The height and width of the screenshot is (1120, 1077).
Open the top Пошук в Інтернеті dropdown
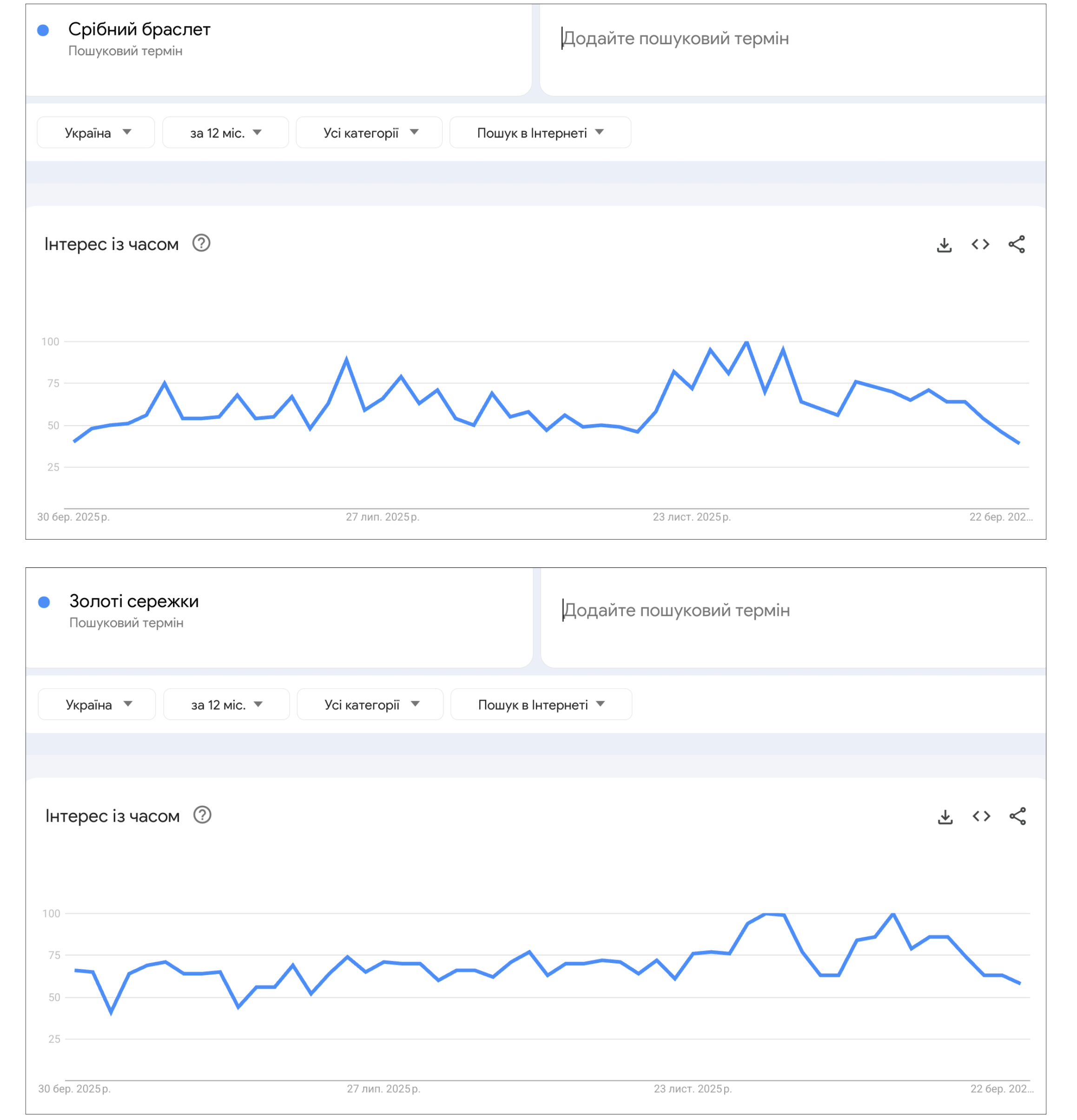point(540,132)
